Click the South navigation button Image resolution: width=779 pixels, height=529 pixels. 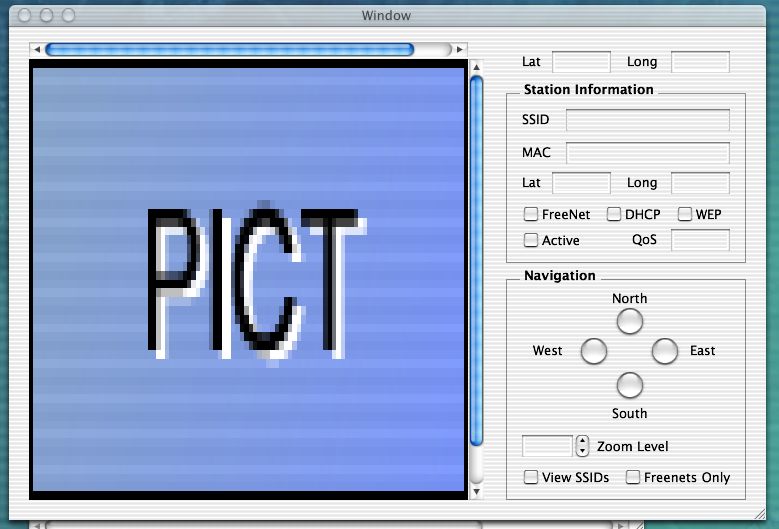[629, 385]
